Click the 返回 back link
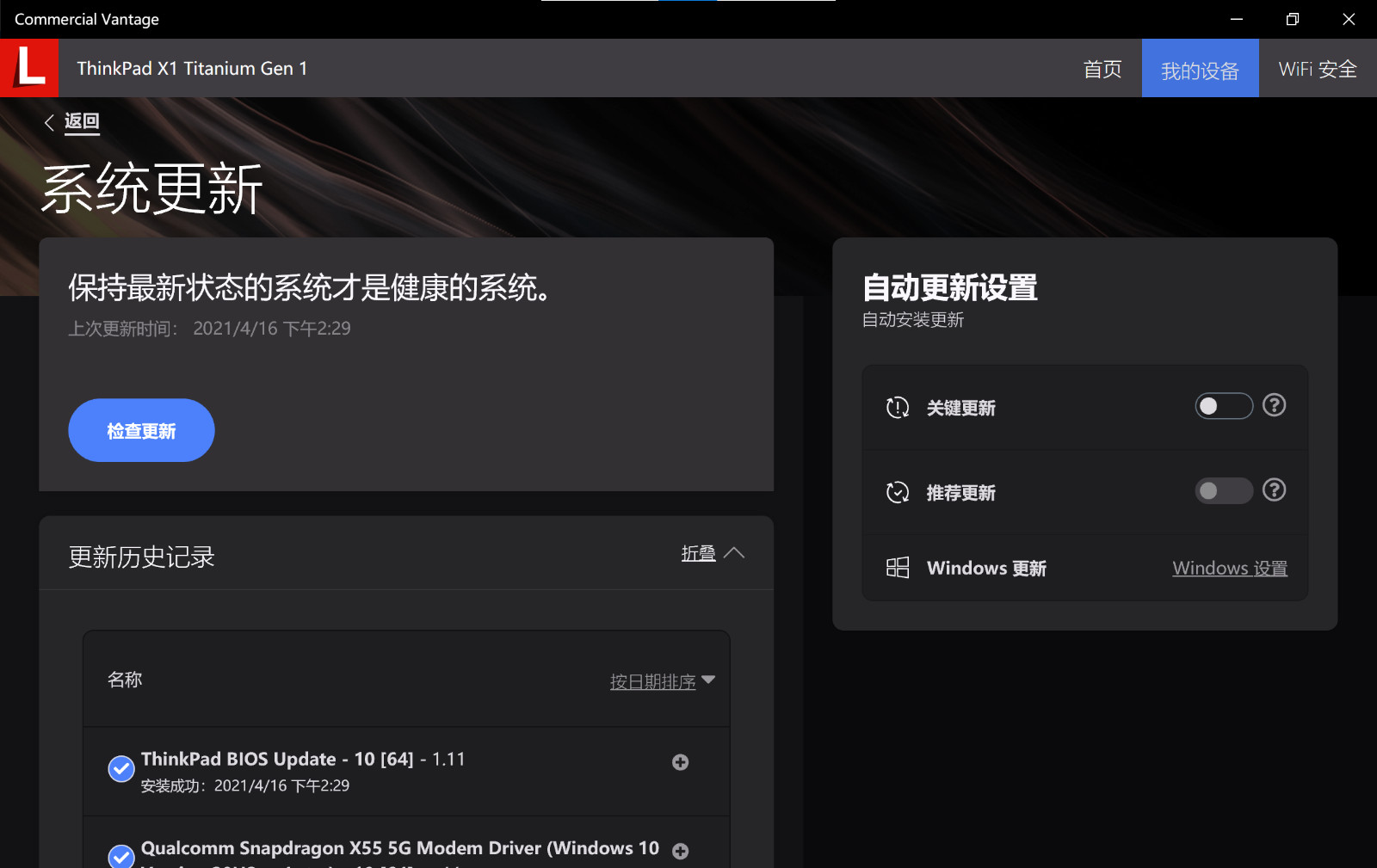The width and height of the screenshot is (1377, 868). click(82, 121)
